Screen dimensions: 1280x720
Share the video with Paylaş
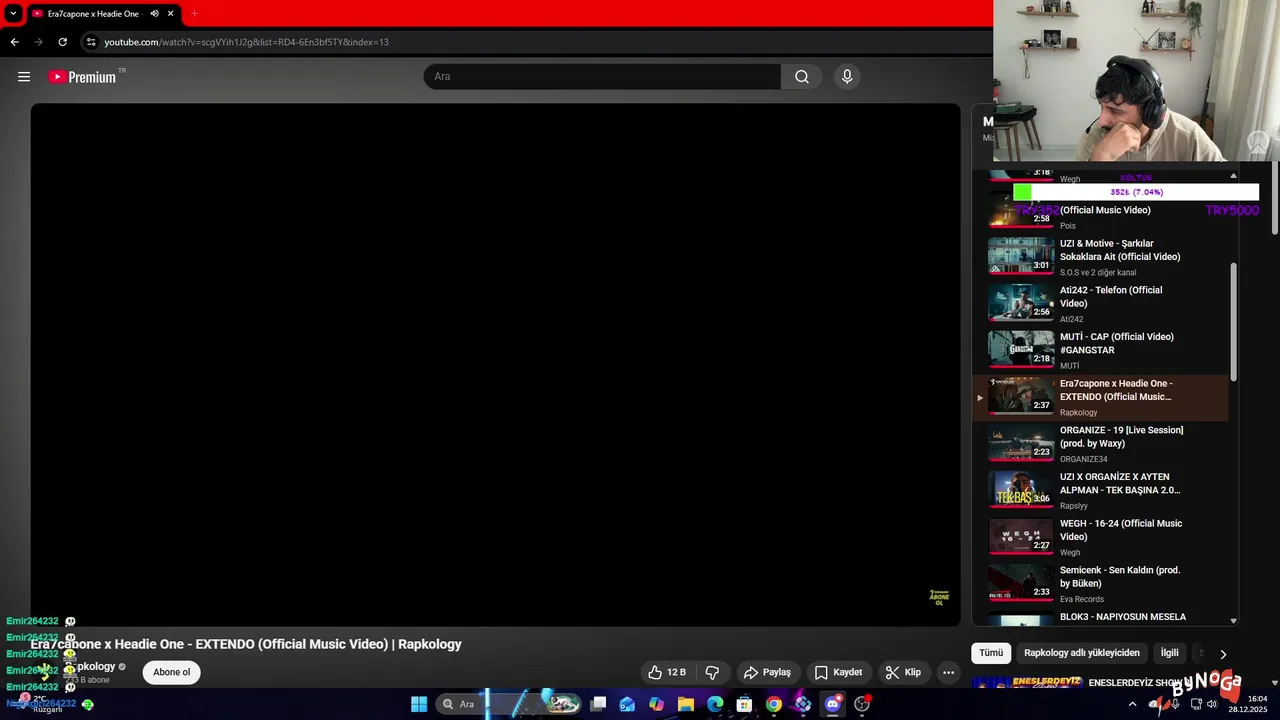(767, 672)
